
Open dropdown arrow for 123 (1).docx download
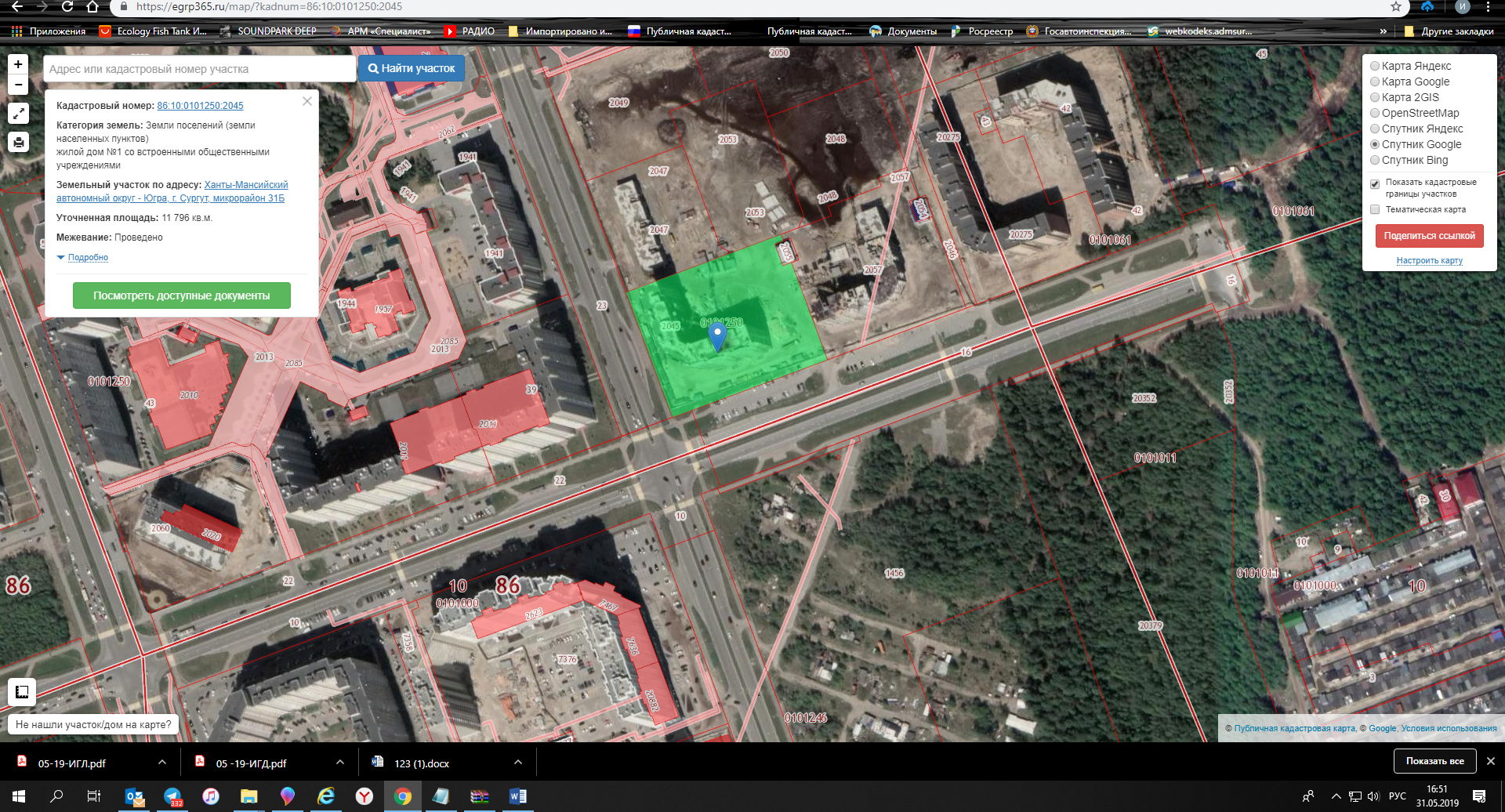(517, 762)
